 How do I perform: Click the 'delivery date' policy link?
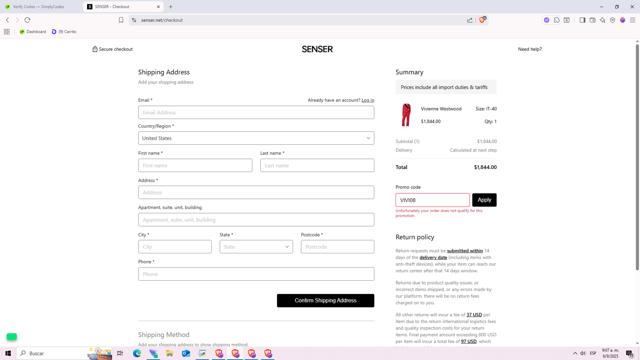pos(433,258)
